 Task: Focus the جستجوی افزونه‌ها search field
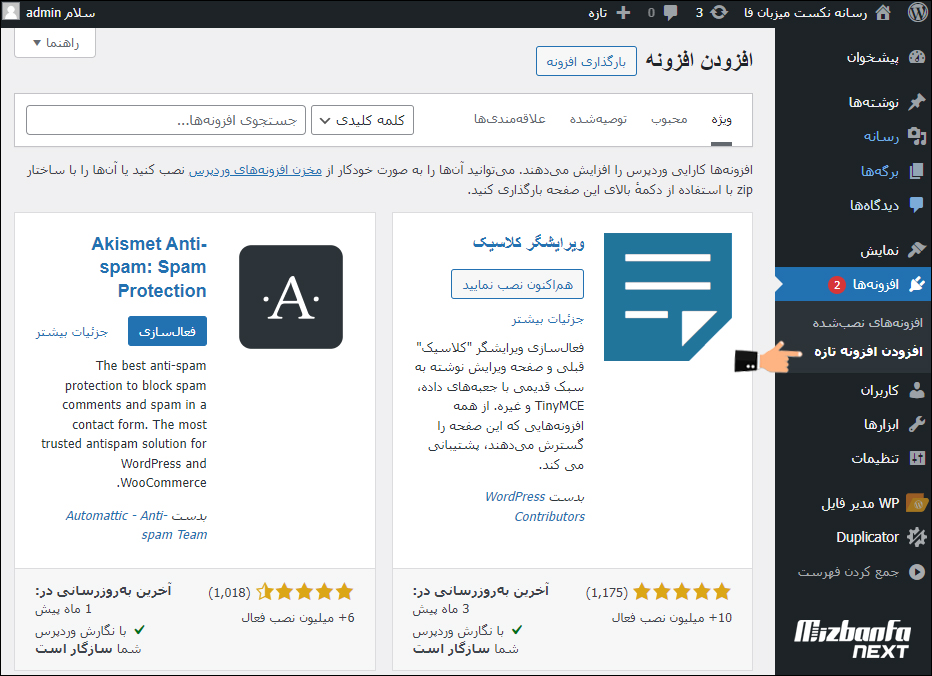166,120
